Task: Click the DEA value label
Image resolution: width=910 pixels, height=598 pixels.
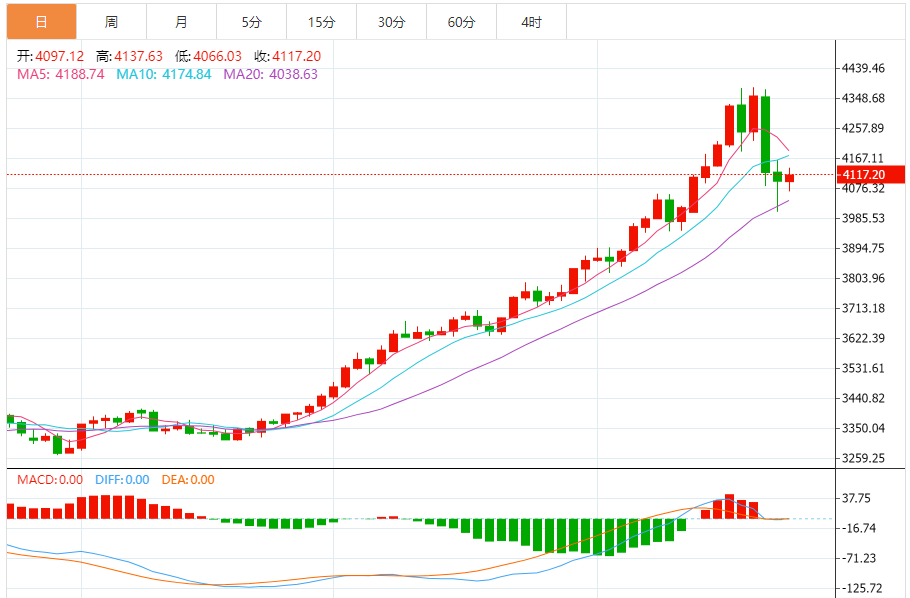Action: tap(188, 480)
